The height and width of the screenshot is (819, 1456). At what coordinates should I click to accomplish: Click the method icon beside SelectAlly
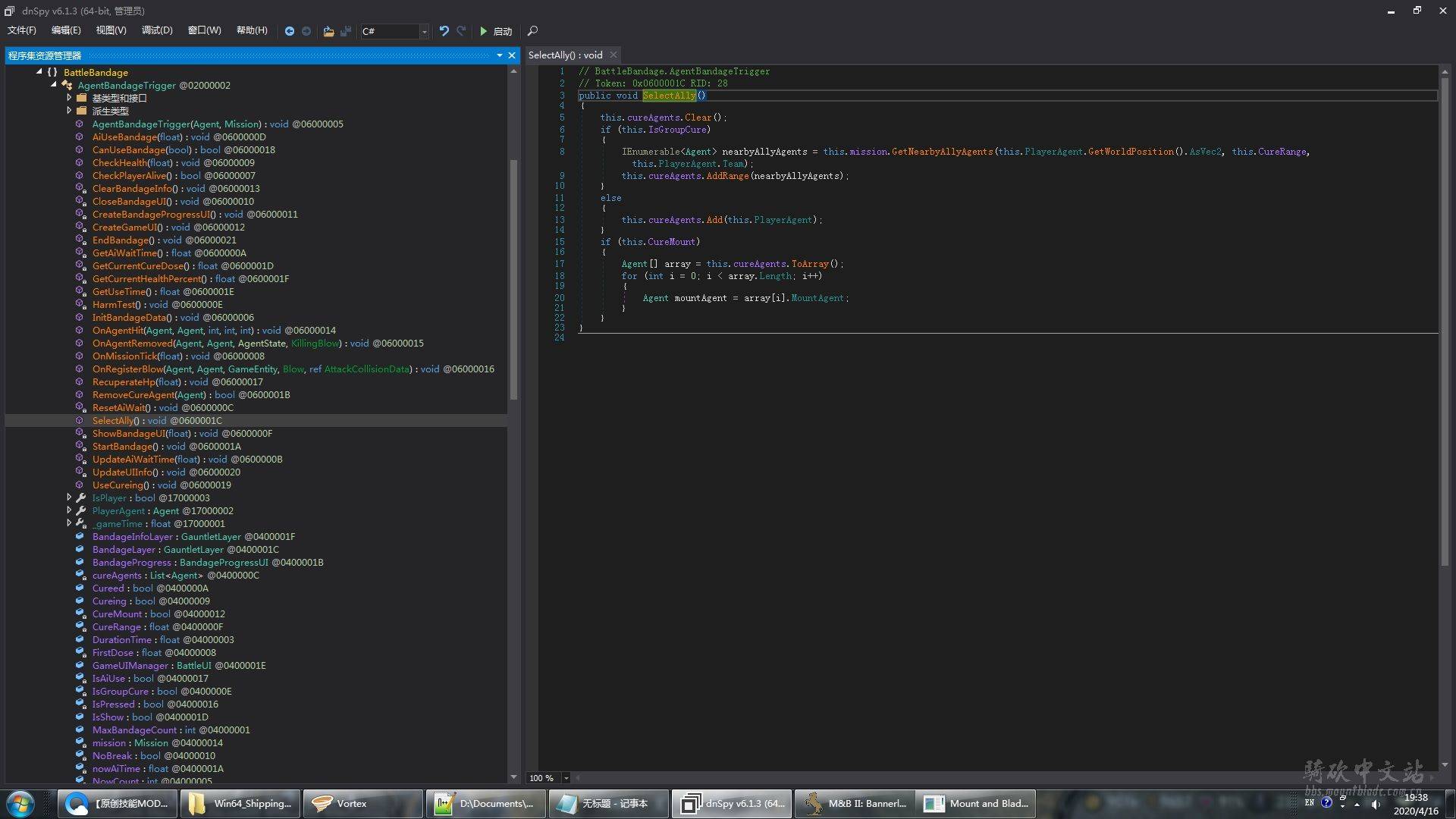79,420
